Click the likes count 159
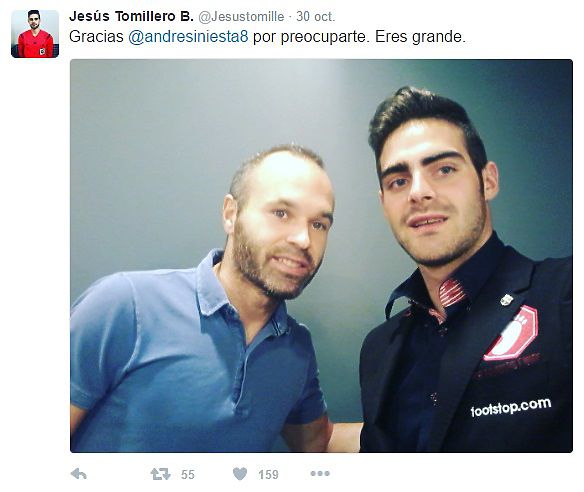The height and width of the screenshot is (492, 584). [x=268, y=474]
